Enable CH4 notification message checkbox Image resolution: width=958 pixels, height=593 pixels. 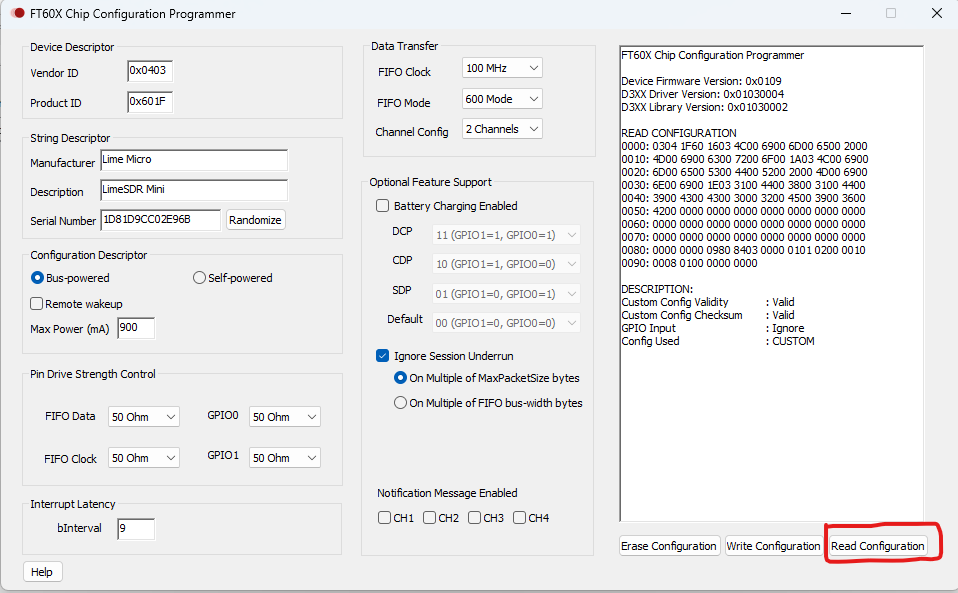(519, 518)
